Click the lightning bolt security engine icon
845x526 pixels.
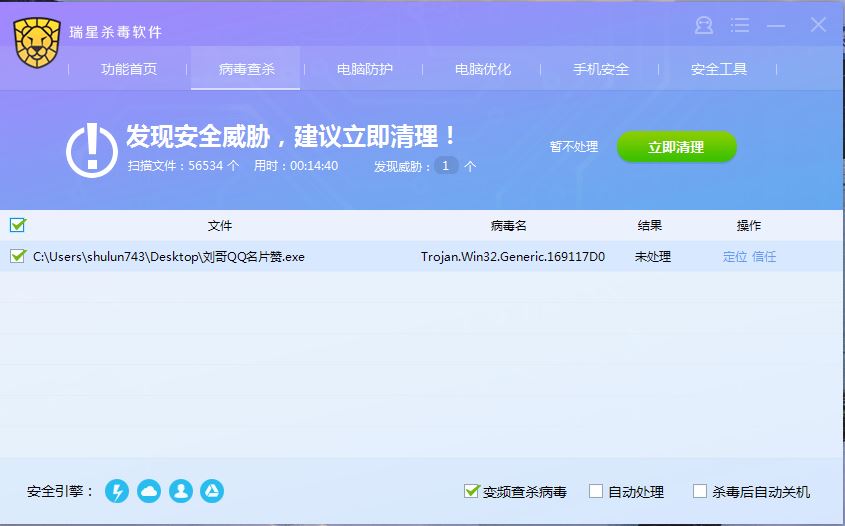(117, 491)
